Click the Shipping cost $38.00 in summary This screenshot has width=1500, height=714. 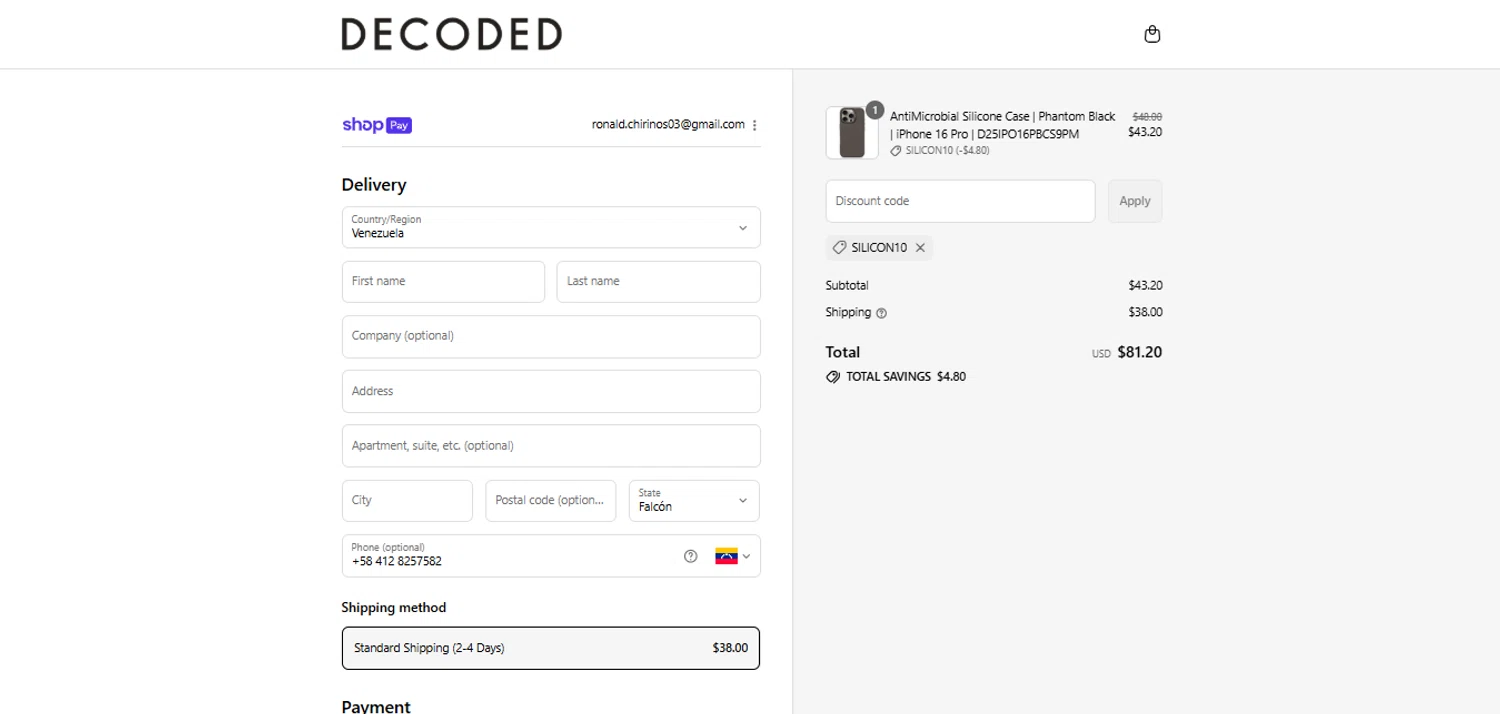tap(1145, 312)
